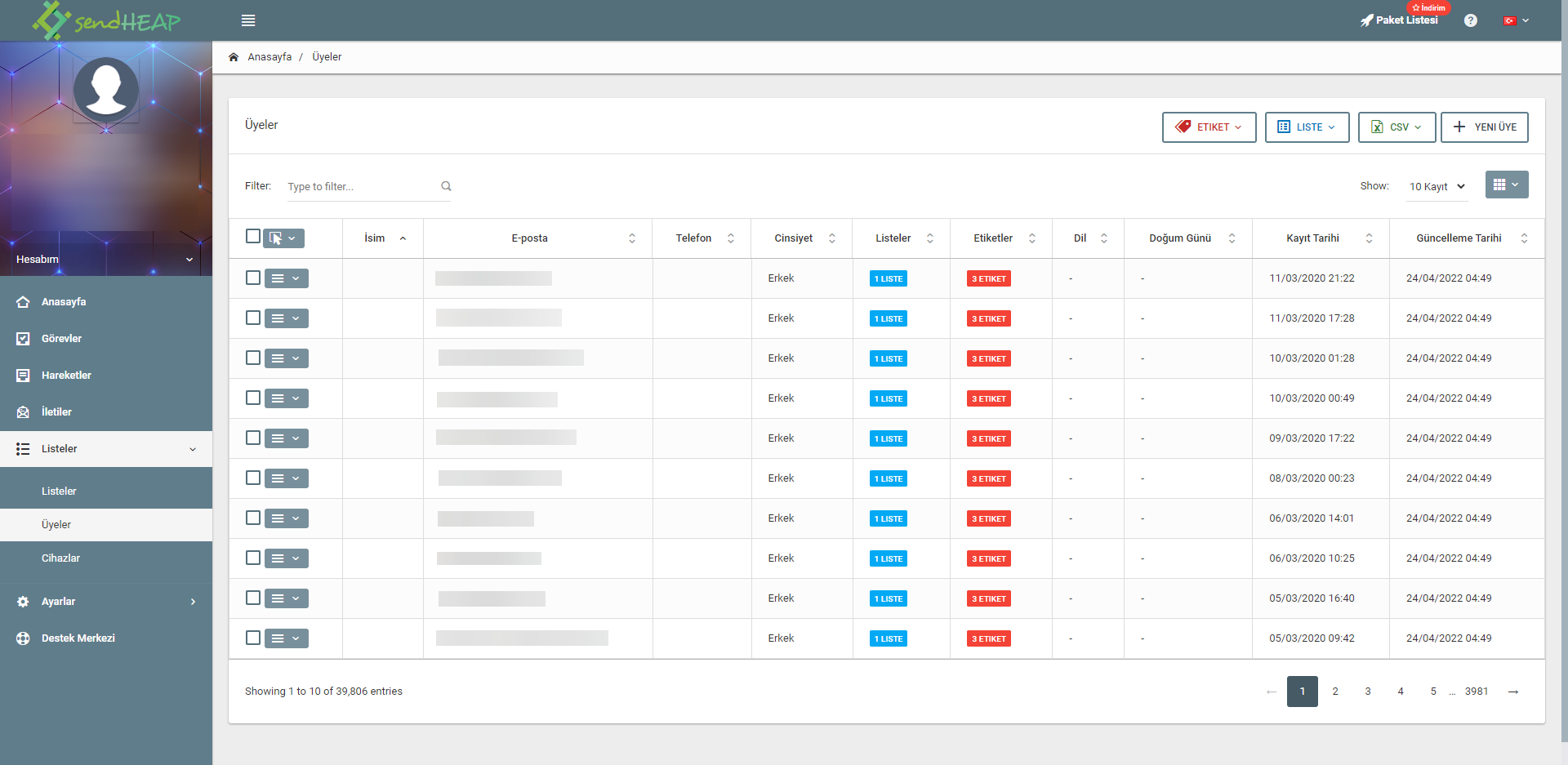Go to Anasayfa in the sidebar
1568x765 pixels.
(106, 302)
